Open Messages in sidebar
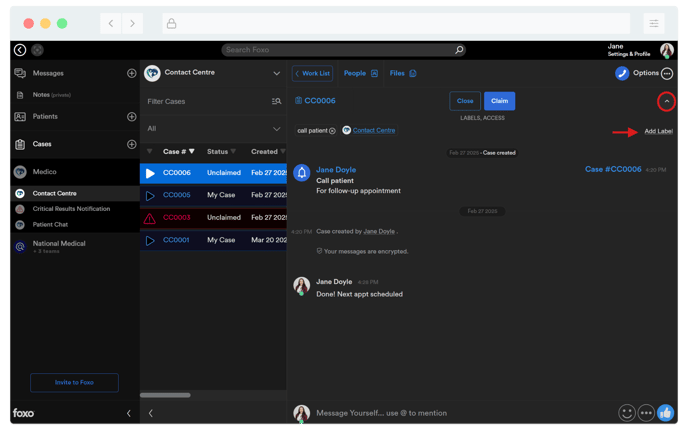 click(48, 73)
